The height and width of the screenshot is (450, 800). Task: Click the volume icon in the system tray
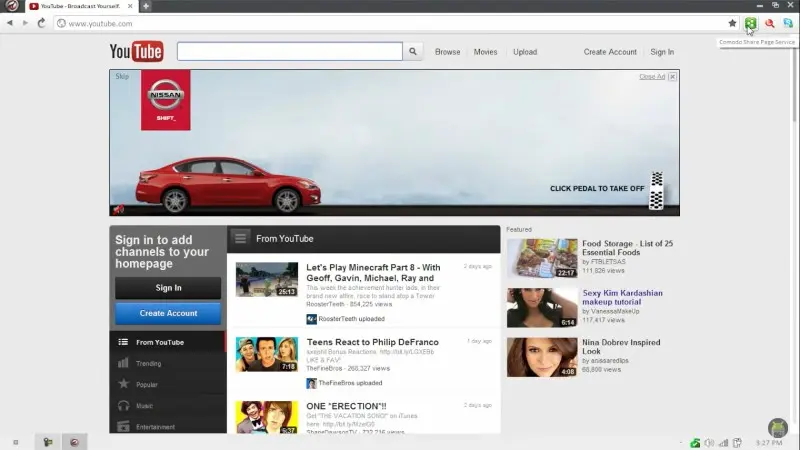709,443
